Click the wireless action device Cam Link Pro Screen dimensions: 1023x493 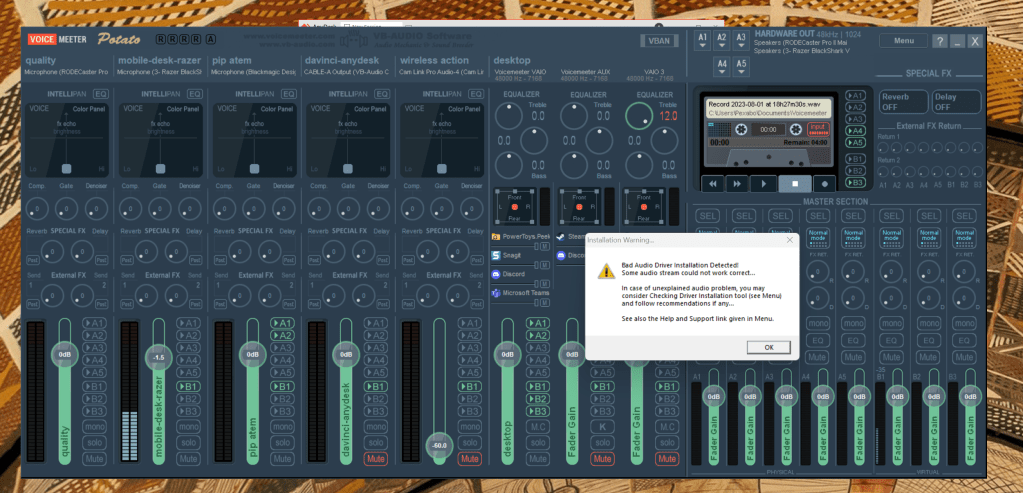pos(441,72)
